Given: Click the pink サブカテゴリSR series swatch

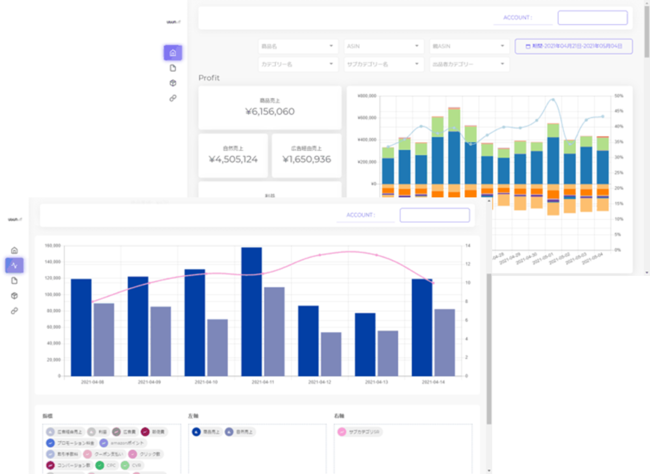Looking at the screenshot, I should click(x=342, y=432).
